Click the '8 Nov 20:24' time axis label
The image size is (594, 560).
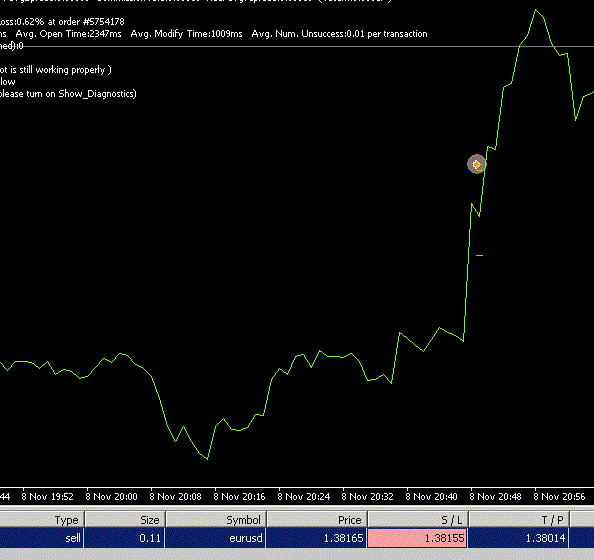tap(303, 496)
